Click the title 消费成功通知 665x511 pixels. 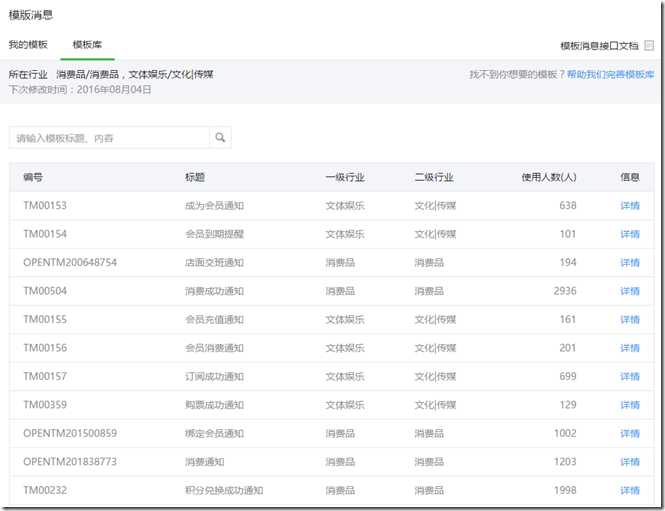tap(214, 291)
